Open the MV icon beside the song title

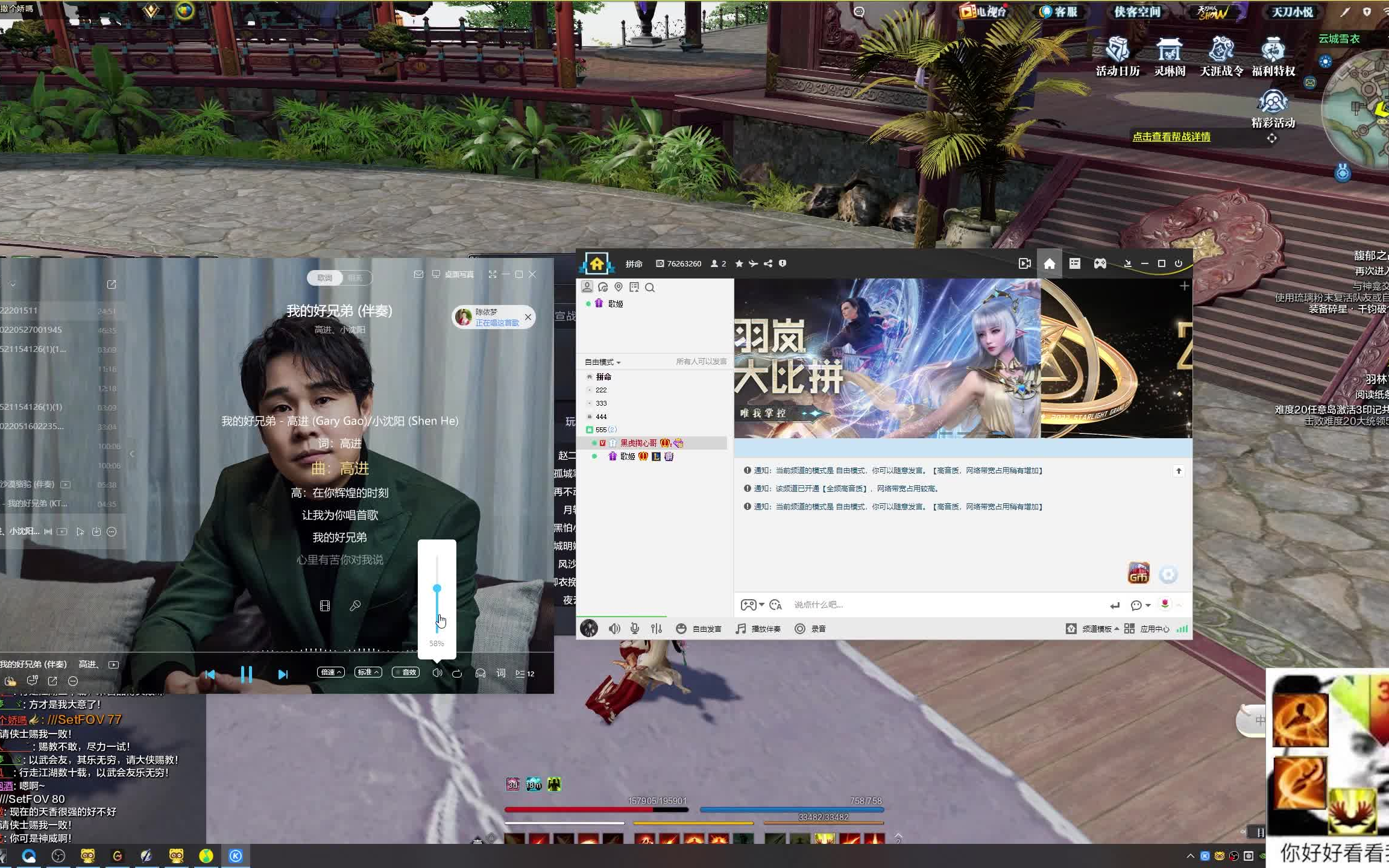coord(113,664)
